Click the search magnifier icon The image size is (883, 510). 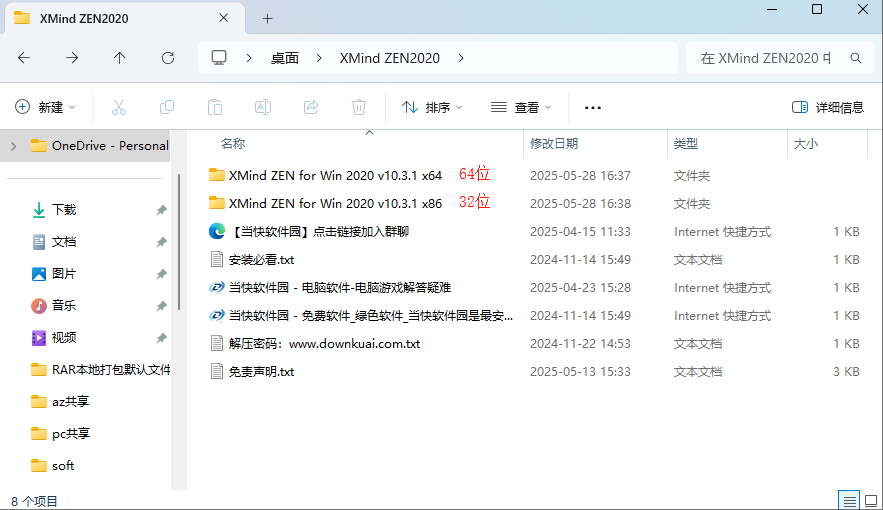coord(855,58)
